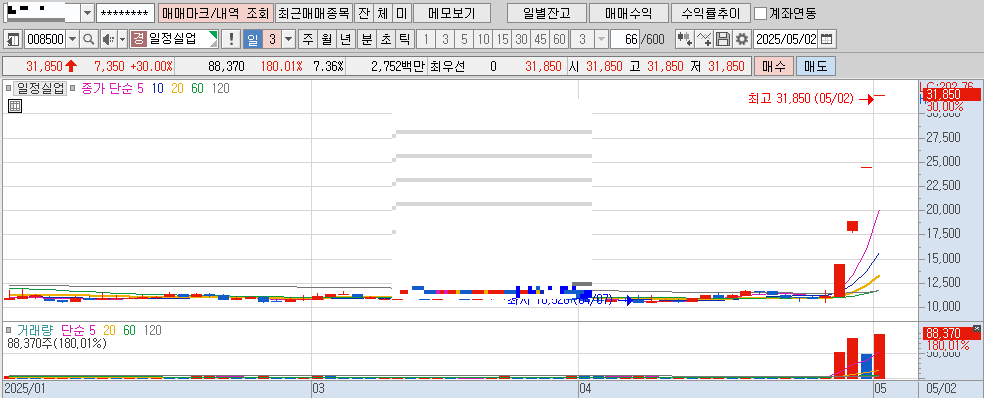This screenshot has width=984, height=398.
Task: Expand stock code 008500 history dropdown
Action: [x=73, y=40]
